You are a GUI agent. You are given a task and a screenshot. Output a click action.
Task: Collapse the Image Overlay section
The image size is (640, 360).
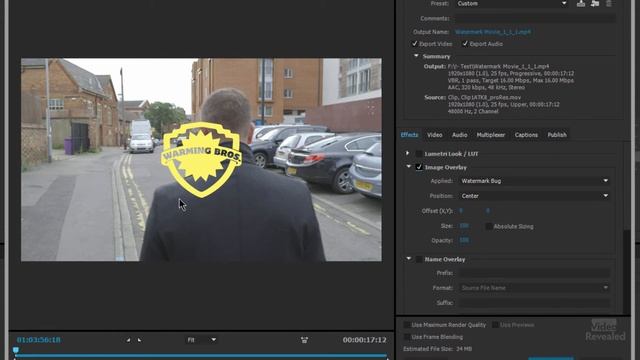tap(409, 167)
